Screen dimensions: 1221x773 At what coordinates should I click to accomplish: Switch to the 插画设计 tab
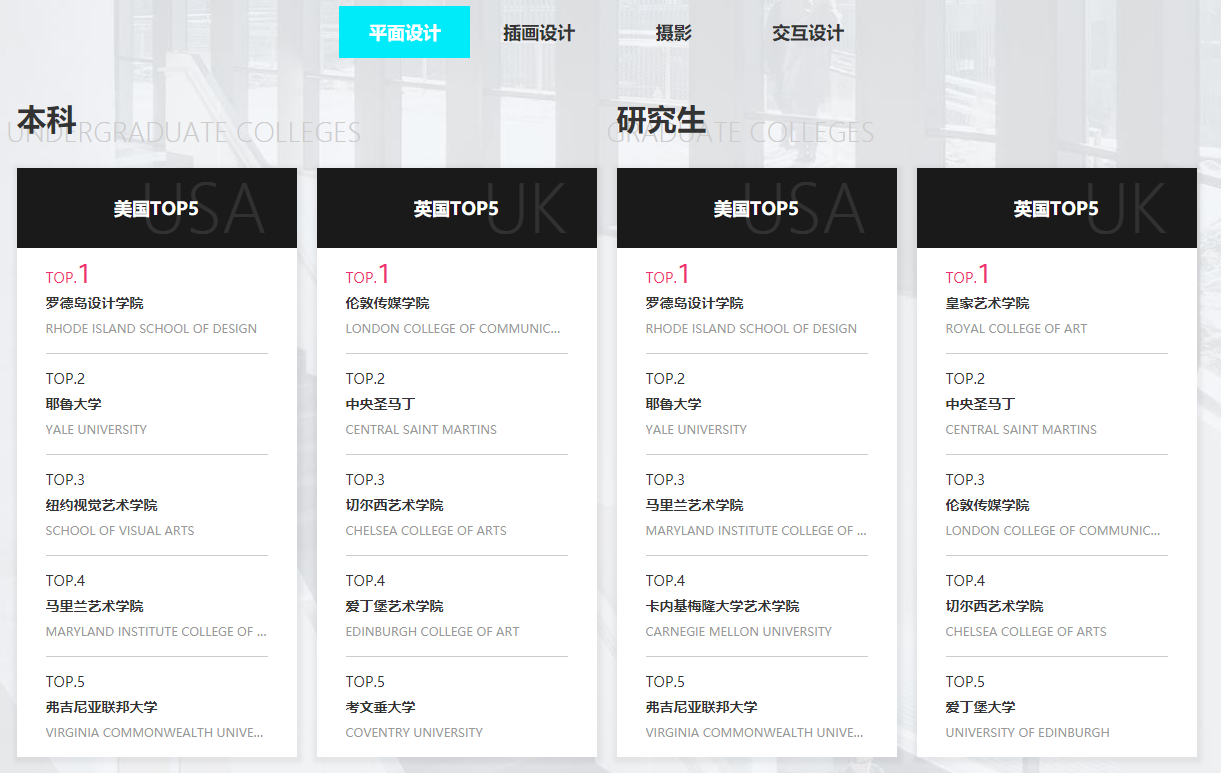click(x=539, y=33)
